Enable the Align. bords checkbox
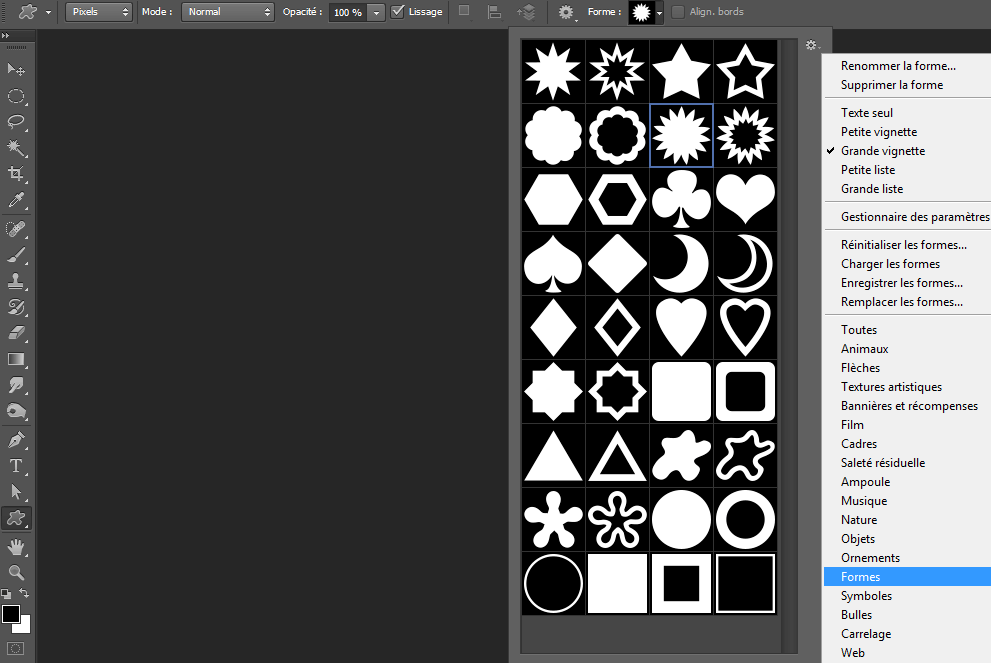 point(679,12)
